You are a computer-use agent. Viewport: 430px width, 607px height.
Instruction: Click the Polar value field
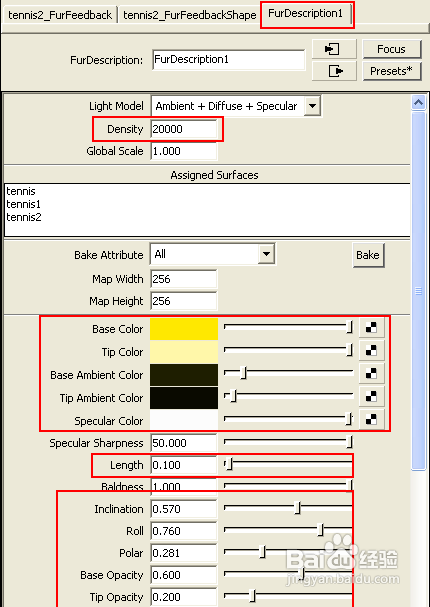pos(183,553)
